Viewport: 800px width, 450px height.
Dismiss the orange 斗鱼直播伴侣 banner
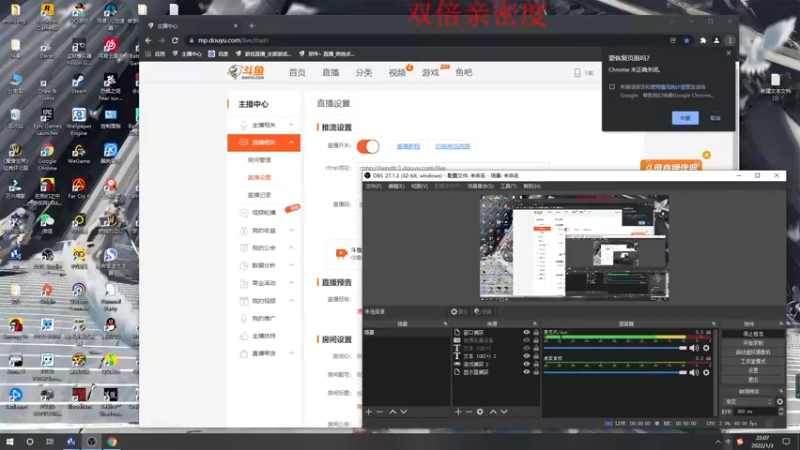coord(707,155)
